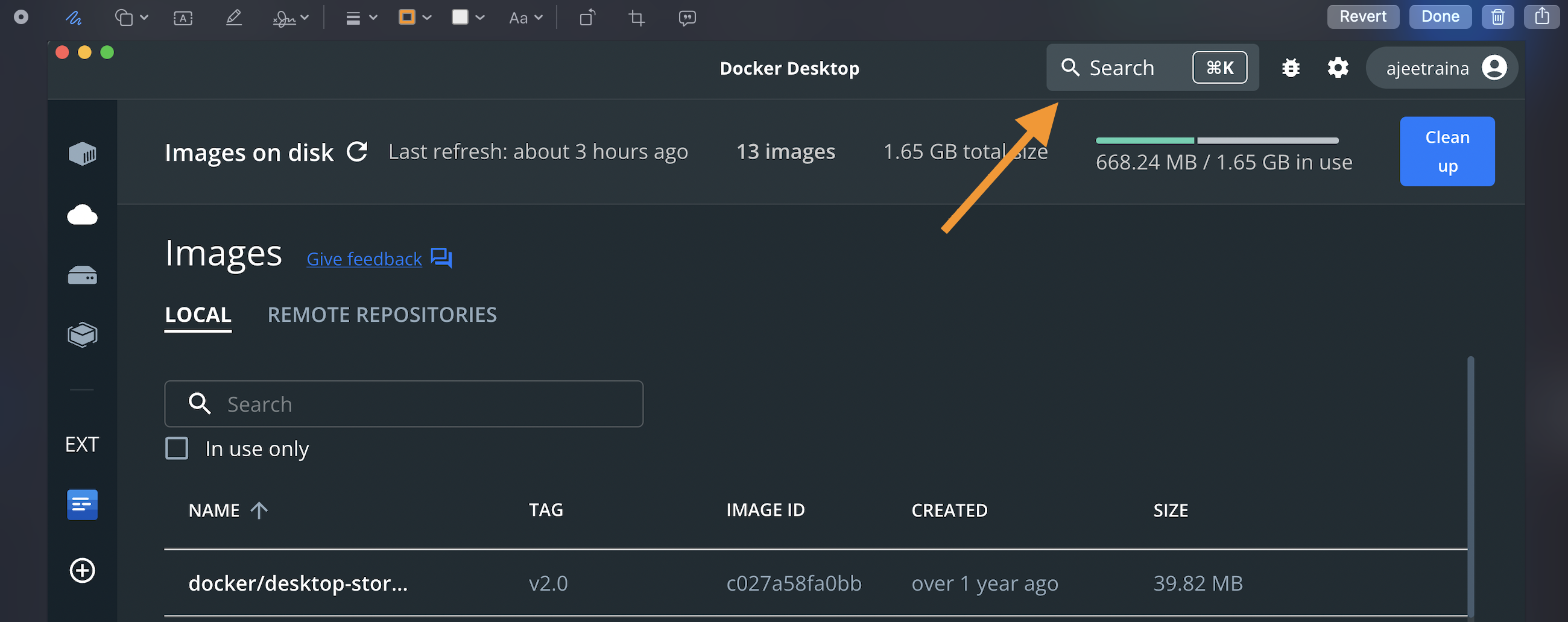1568x622 pixels.
Task: Click the image ID c027a58fa0bb
Action: click(794, 583)
